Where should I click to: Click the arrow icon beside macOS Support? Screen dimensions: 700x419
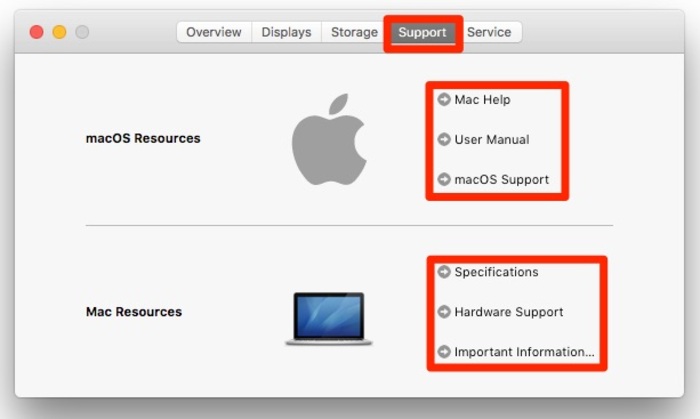coord(444,180)
